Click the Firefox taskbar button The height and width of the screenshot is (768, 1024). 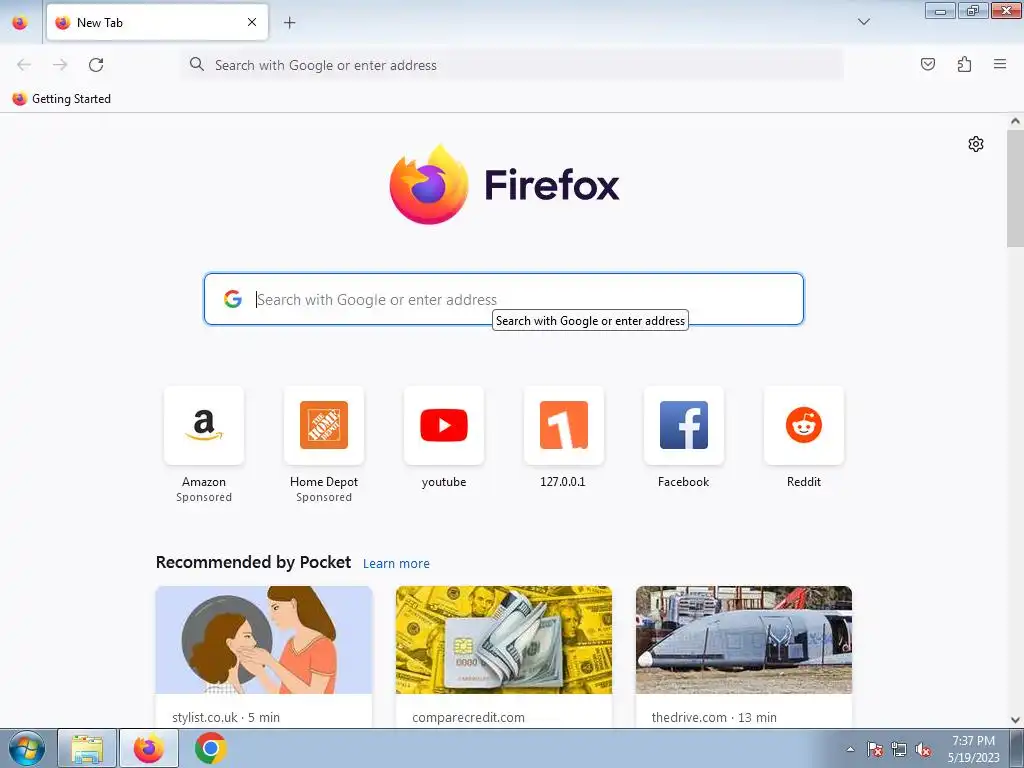pos(149,748)
